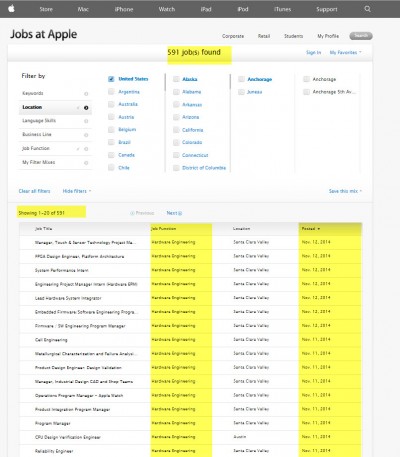Open the Product Integration Program Manager job
This screenshot has width=400, height=457.
(72, 409)
